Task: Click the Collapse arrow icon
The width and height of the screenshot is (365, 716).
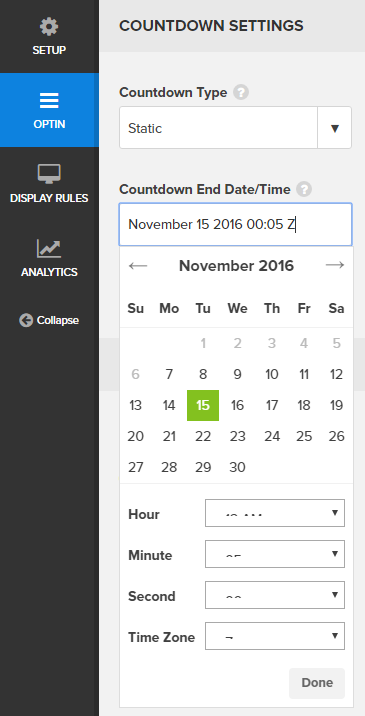Action: pyautogui.click(x=26, y=320)
